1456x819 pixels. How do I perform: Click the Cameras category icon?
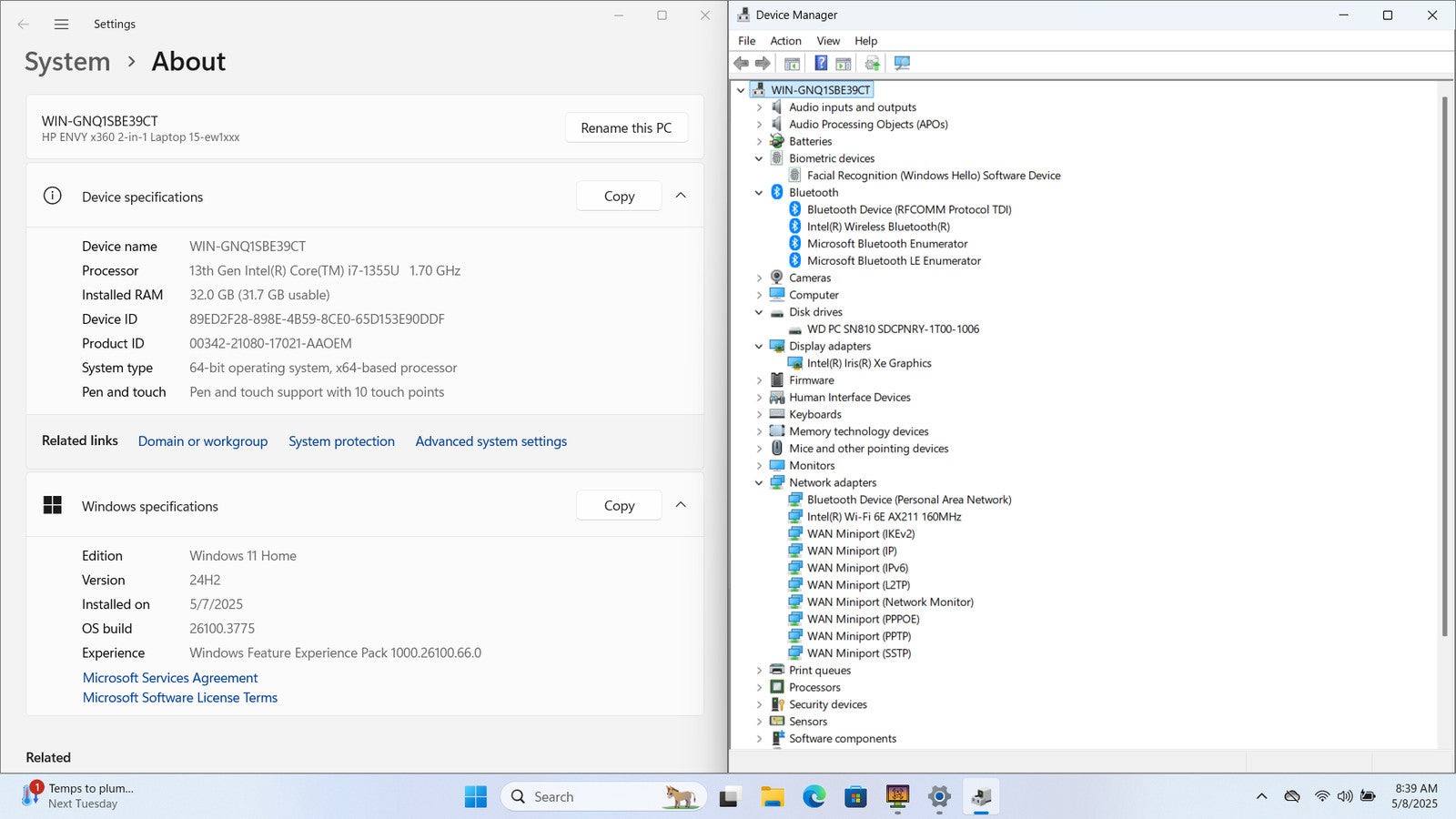[x=777, y=278]
